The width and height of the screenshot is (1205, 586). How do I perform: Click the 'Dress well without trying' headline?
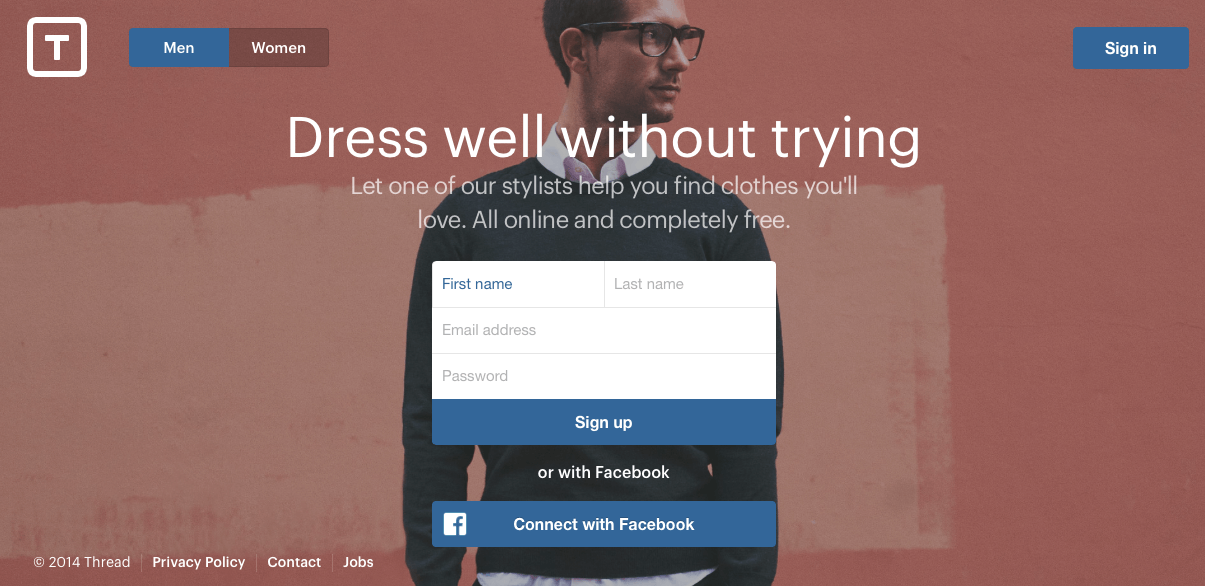(603, 138)
